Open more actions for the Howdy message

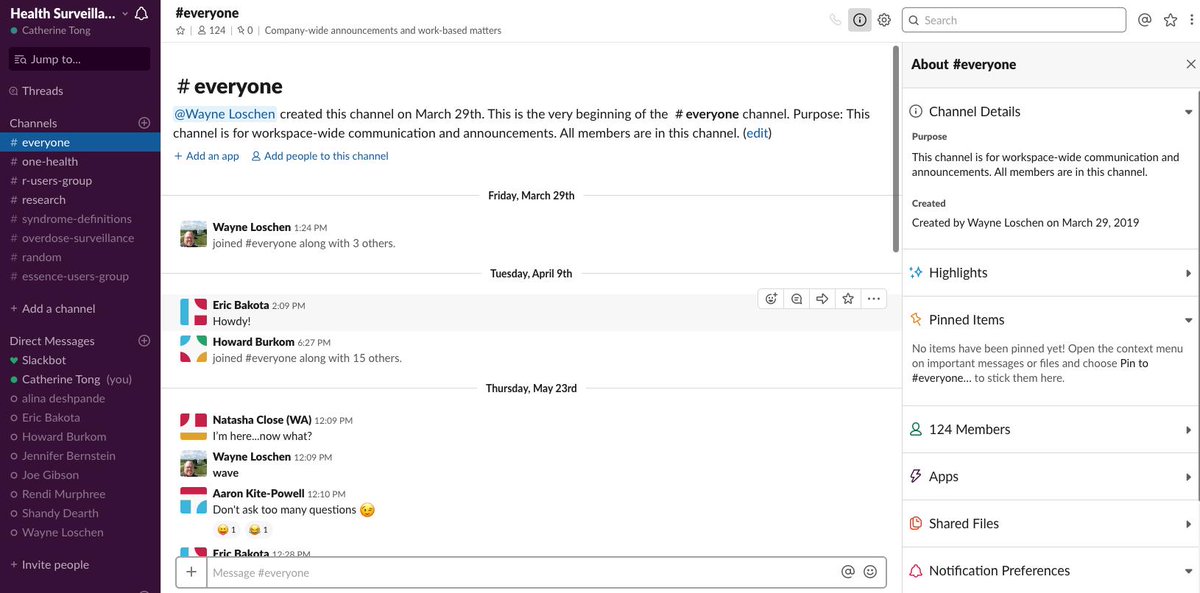point(874,298)
